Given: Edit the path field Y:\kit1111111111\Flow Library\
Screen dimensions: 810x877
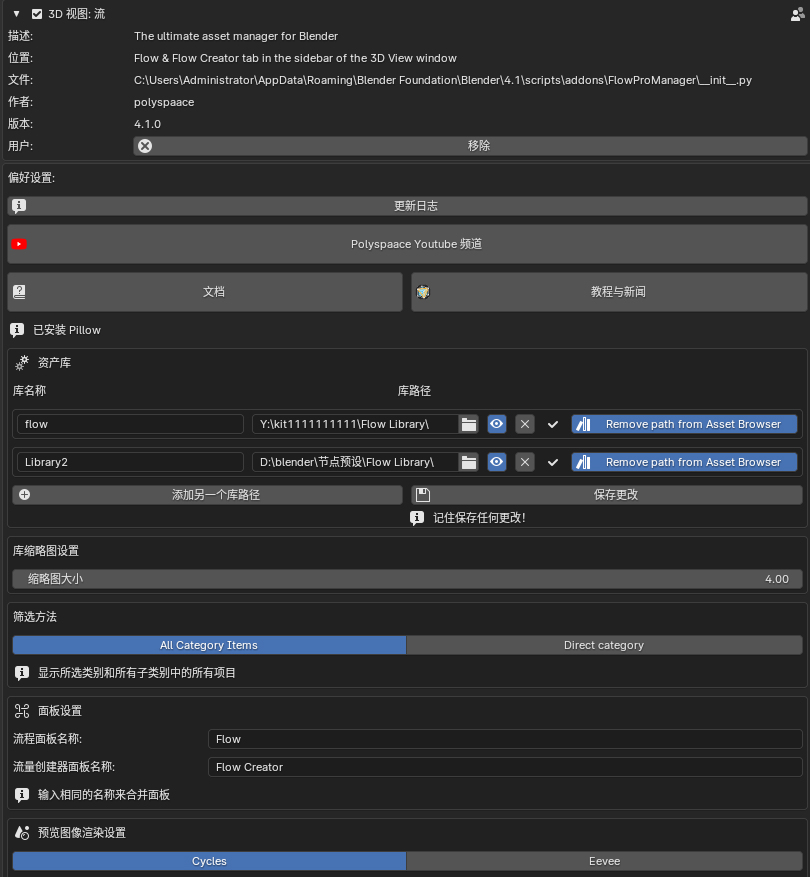Looking at the screenshot, I should 355,424.
